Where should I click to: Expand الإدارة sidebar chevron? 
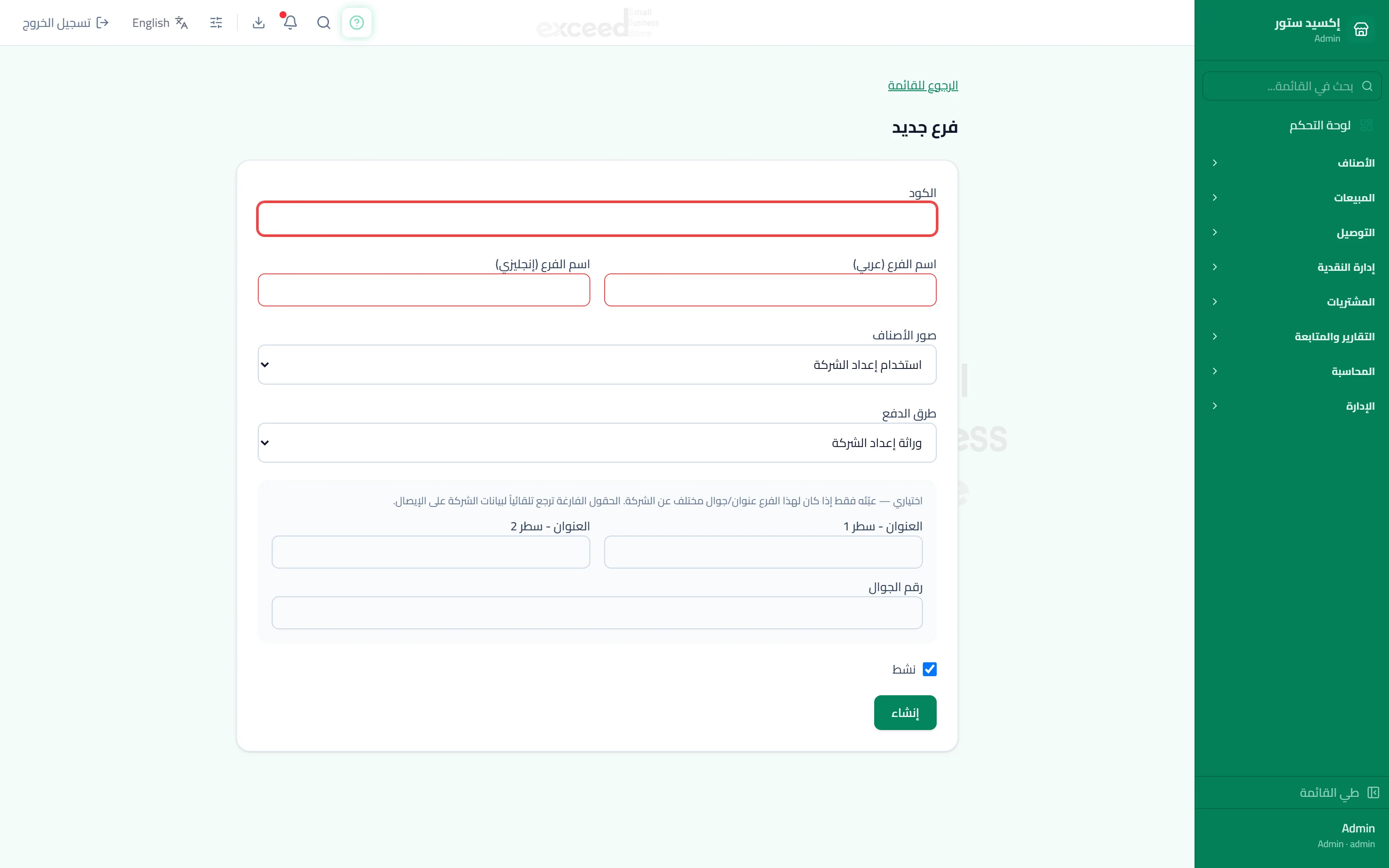point(1215,406)
